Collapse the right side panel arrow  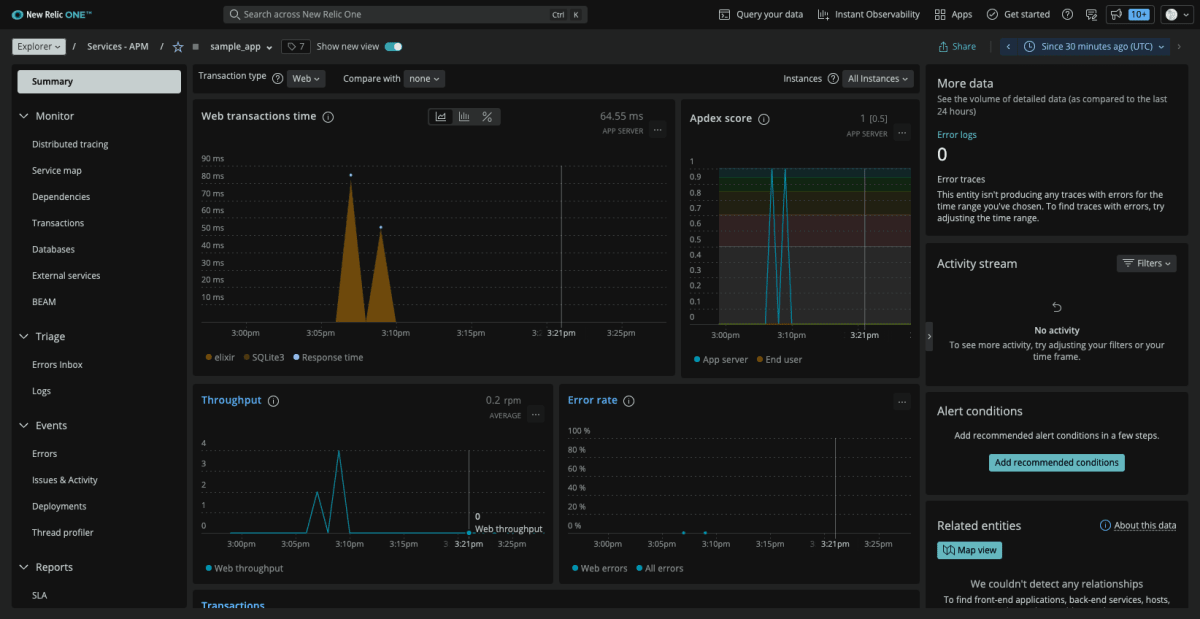pos(929,337)
